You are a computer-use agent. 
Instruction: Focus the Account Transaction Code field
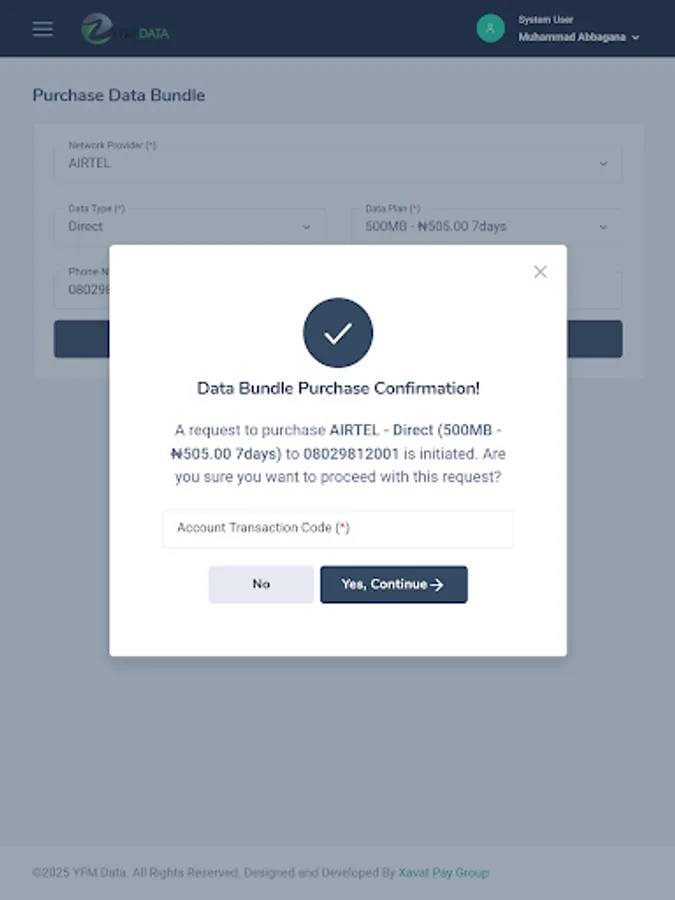337,528
